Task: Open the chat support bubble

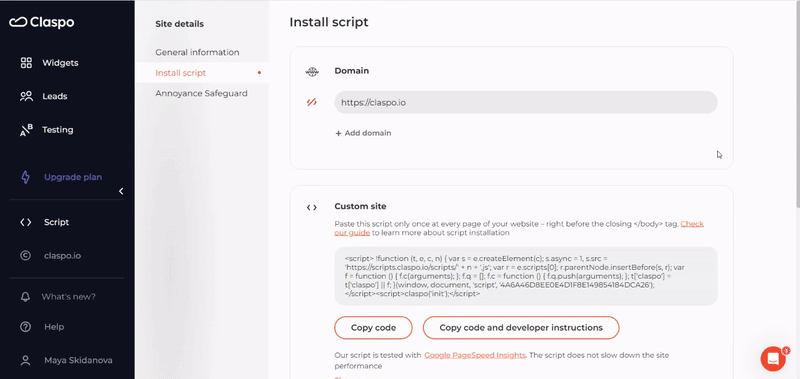Action: pyautogui.click(x=773, y=359)
